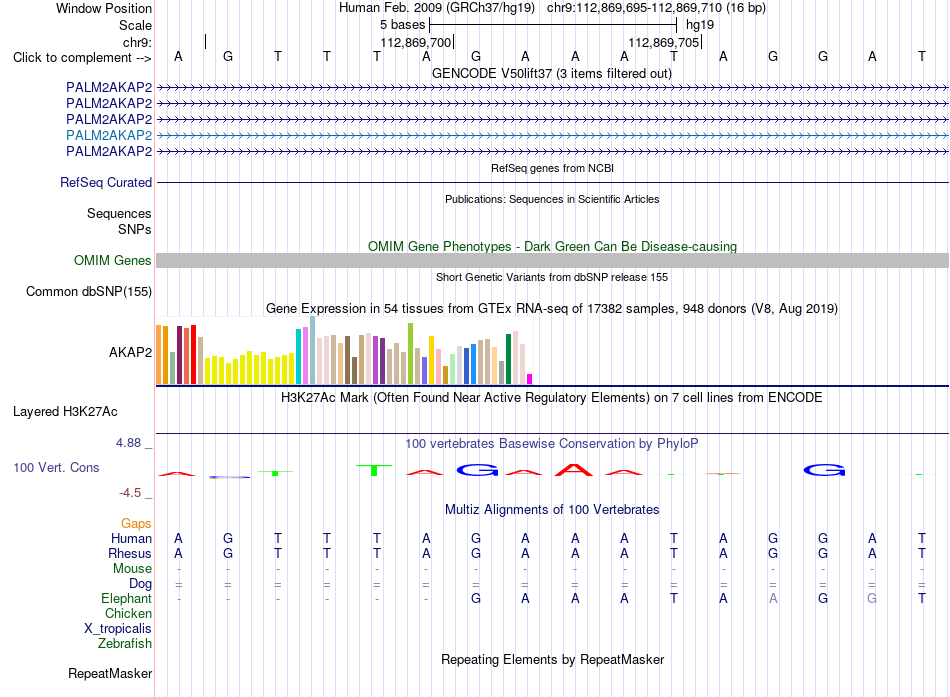Click the 100 Vert. Cons label

click(x=56, y=467)
